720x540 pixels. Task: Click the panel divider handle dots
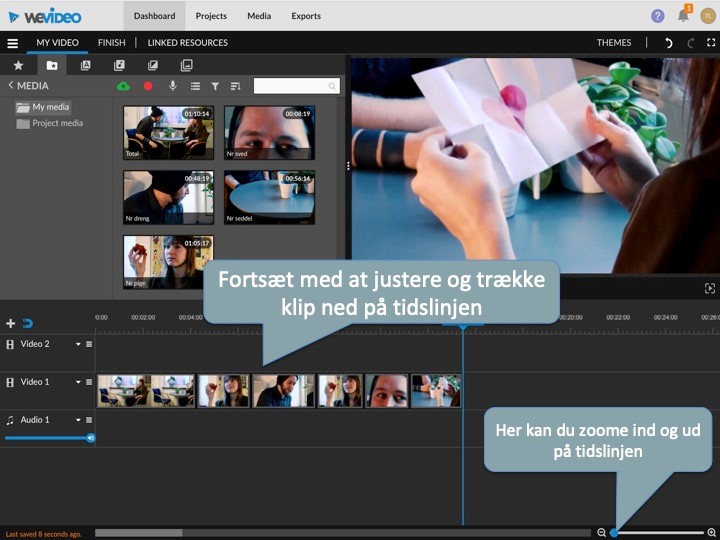pyautogui.click(x=348, y=166)
